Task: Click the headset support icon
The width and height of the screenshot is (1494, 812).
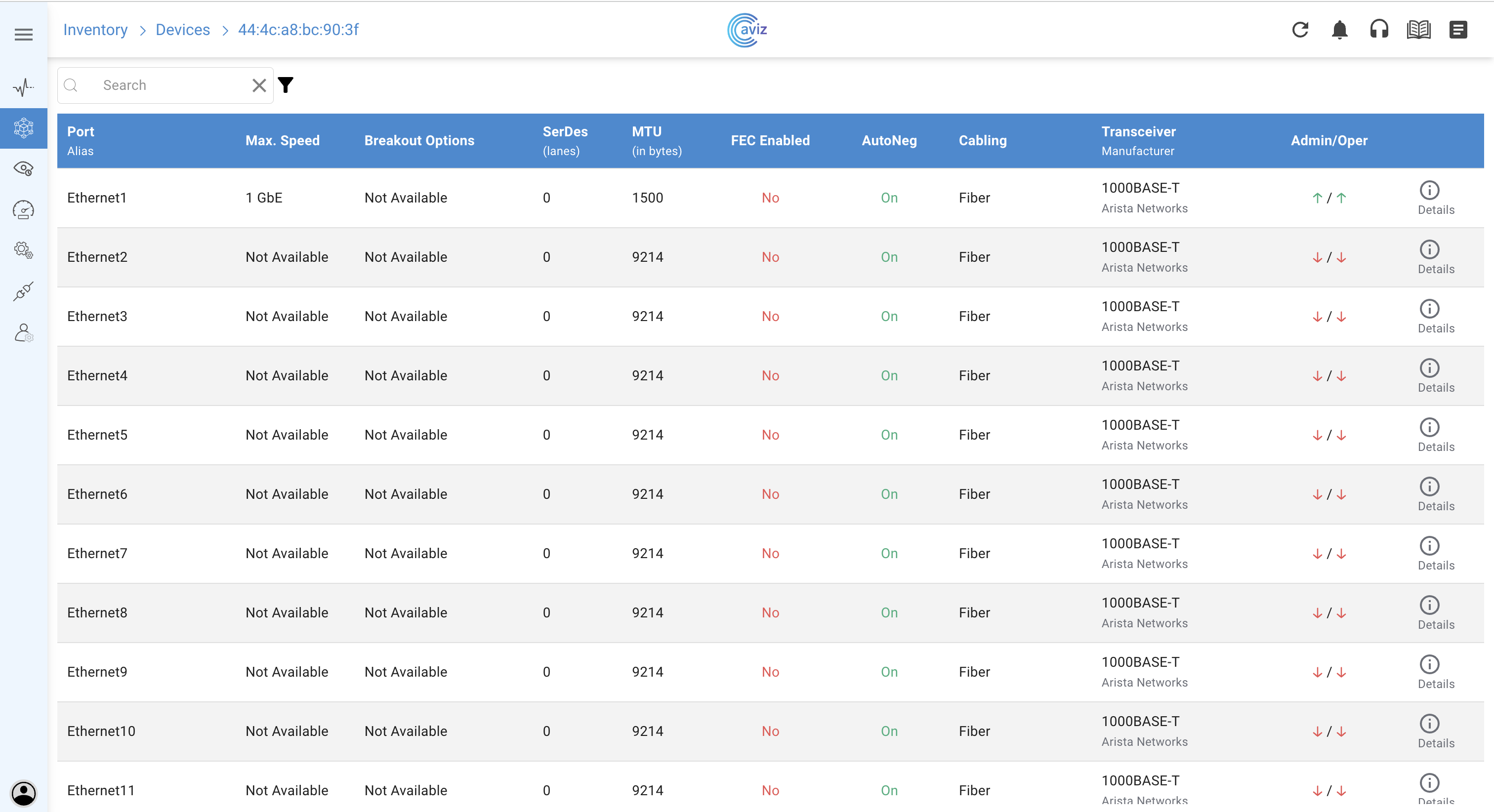Action: [1378, 30]
